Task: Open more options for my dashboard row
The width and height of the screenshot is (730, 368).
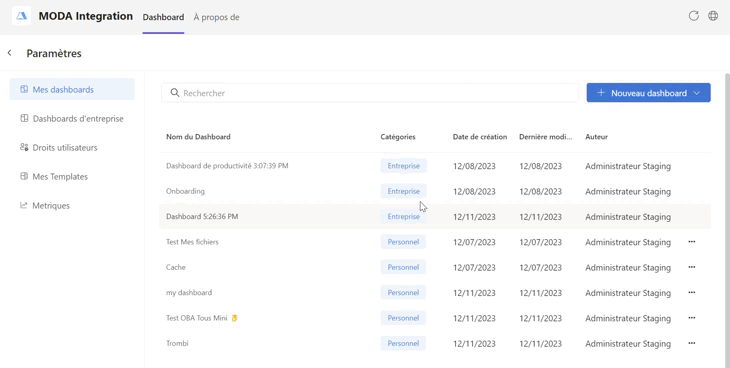Action: (x=692, y=293)
